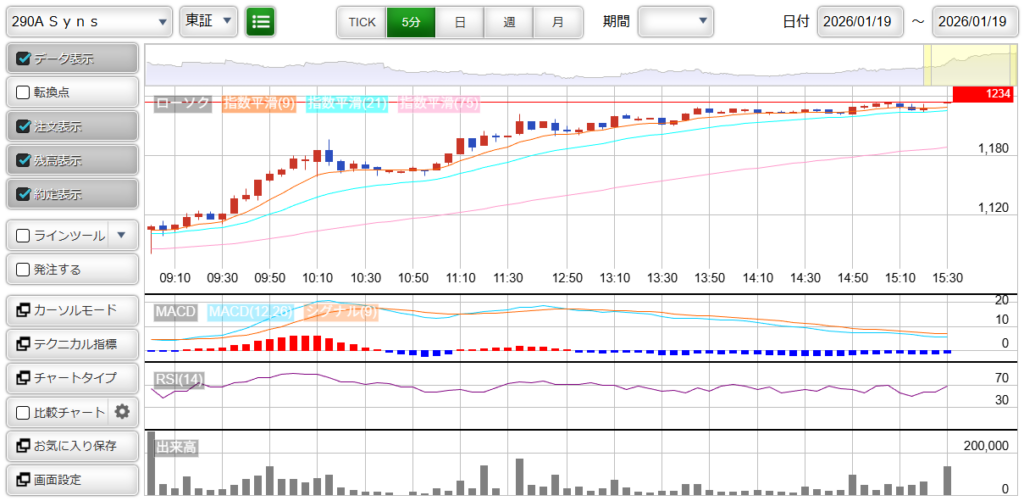Viewport: 1024px width, 501px height.
Task: Switch to the TICK chart tab
Action: pyautogui.click(x=361, y=21)
